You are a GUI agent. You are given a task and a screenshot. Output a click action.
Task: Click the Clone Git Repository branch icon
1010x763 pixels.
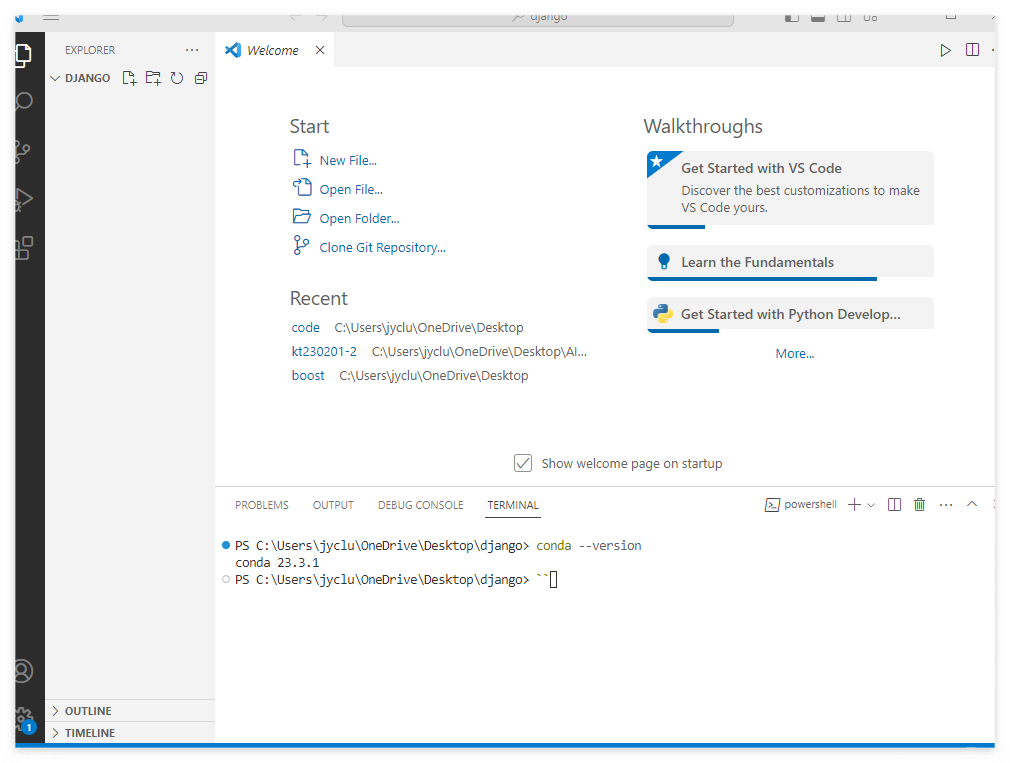301,245
